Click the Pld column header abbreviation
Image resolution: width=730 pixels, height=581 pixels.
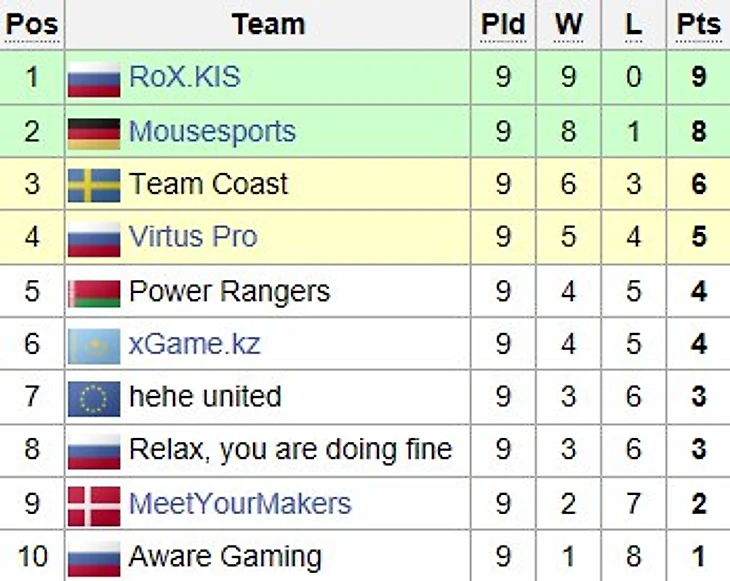pyautogui.click(x=503, y=24)
